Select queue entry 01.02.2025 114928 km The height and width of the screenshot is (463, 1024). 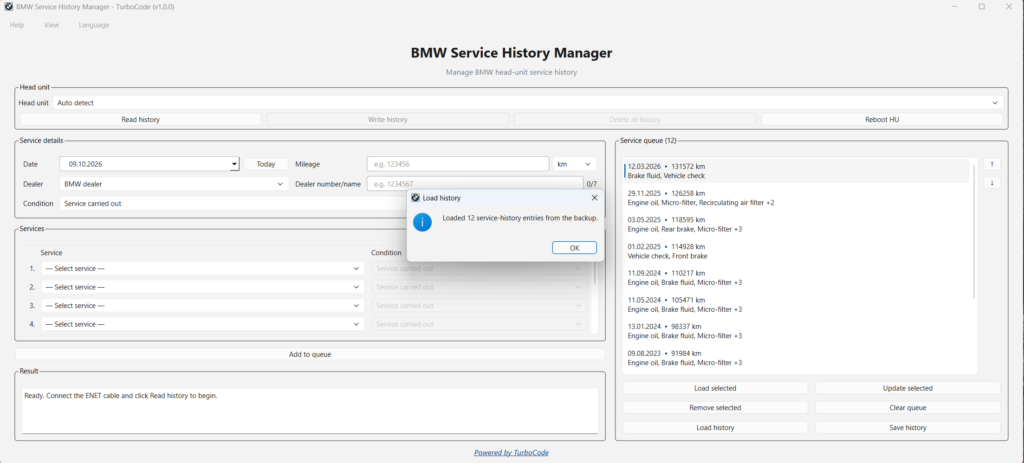(797, 251)
